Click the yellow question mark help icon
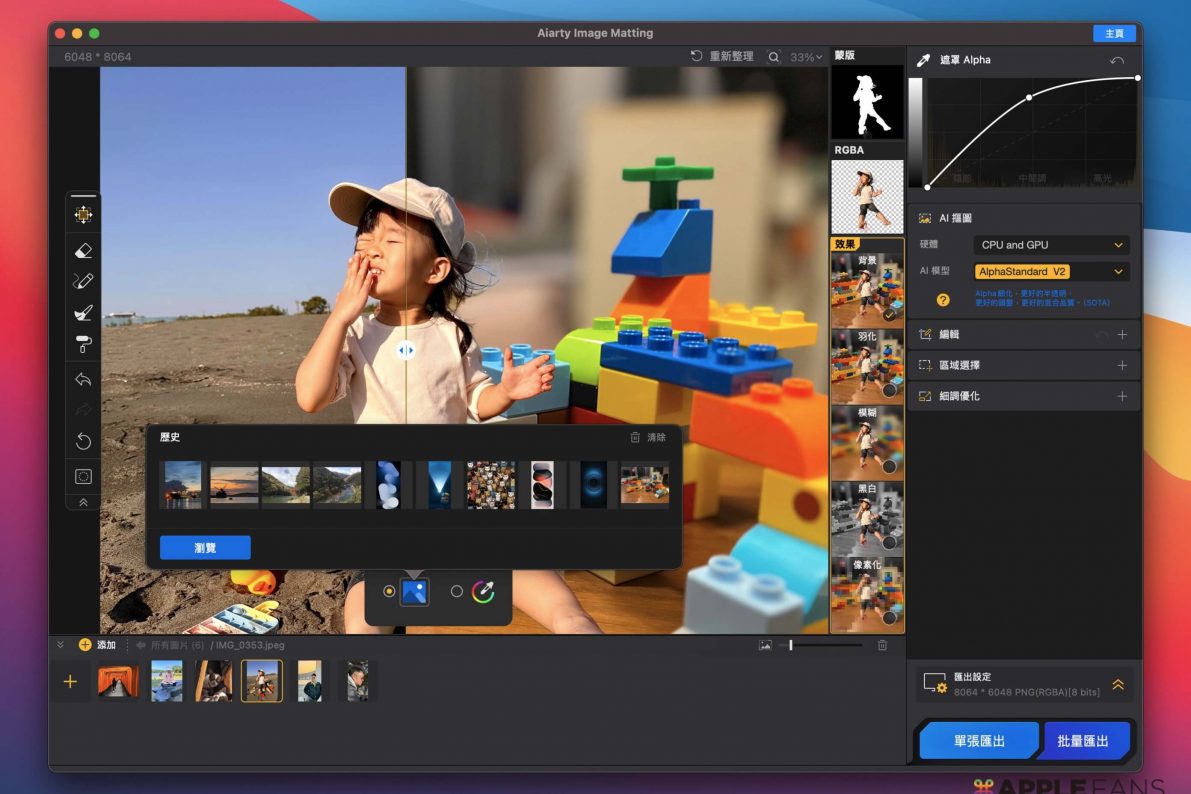The width and height of the screenshot is (1191, 794). click(942, 299)
